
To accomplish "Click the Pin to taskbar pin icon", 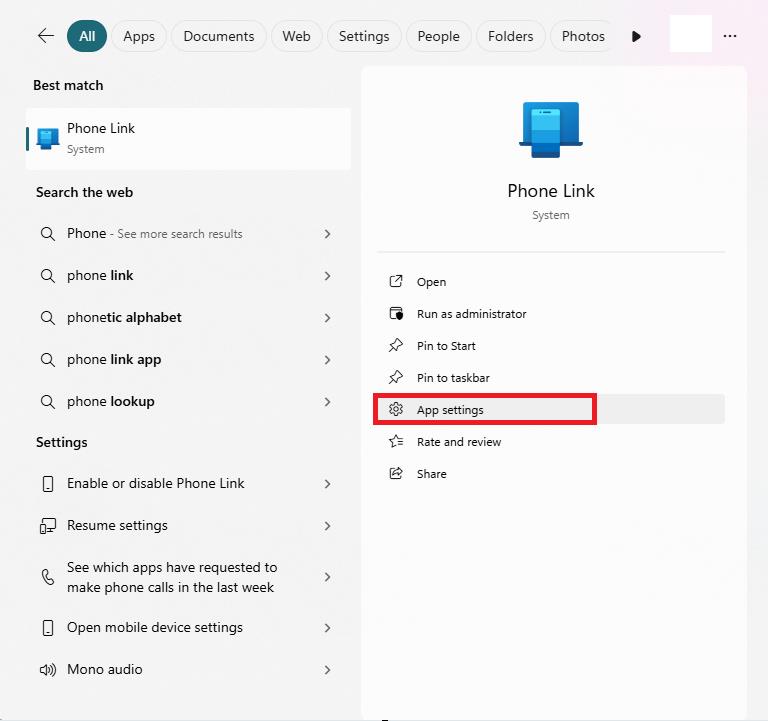I will click(396, 377).
